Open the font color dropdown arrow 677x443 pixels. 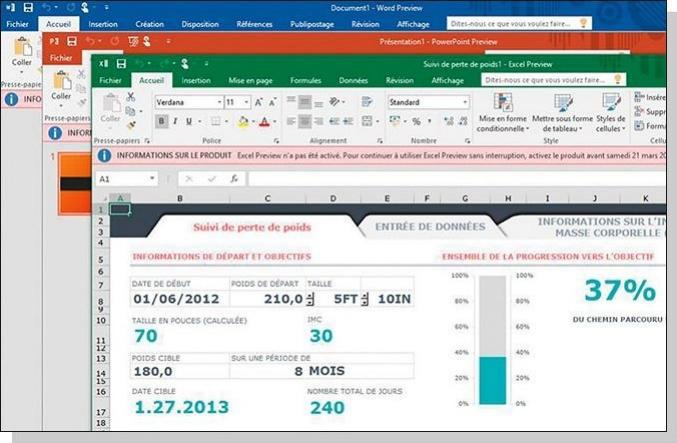coord(275,122)
